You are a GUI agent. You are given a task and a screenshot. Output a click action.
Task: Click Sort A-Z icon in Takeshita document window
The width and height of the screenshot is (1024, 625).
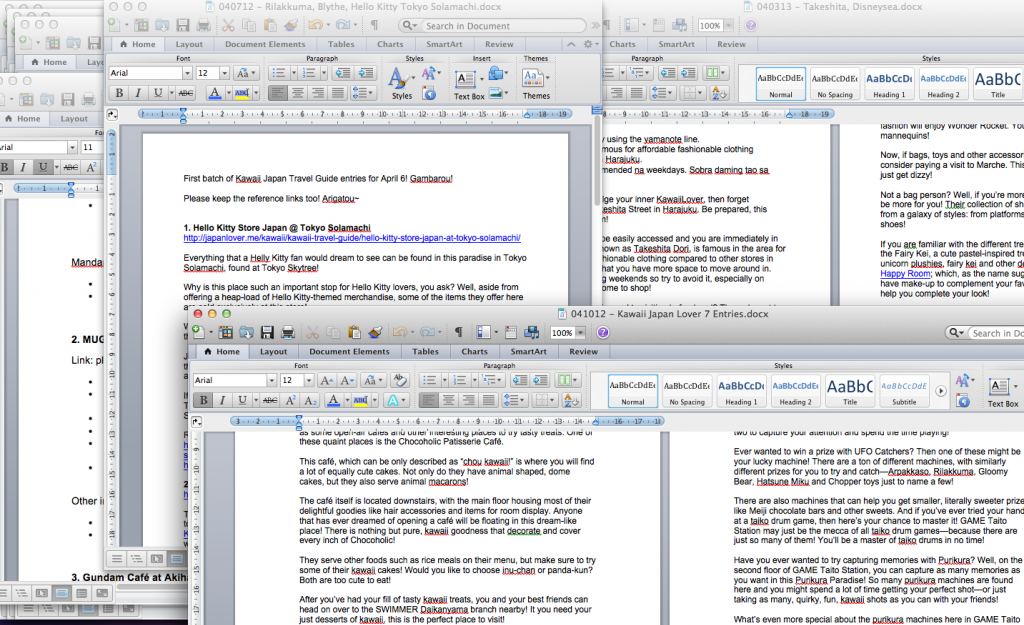point(718,93)
